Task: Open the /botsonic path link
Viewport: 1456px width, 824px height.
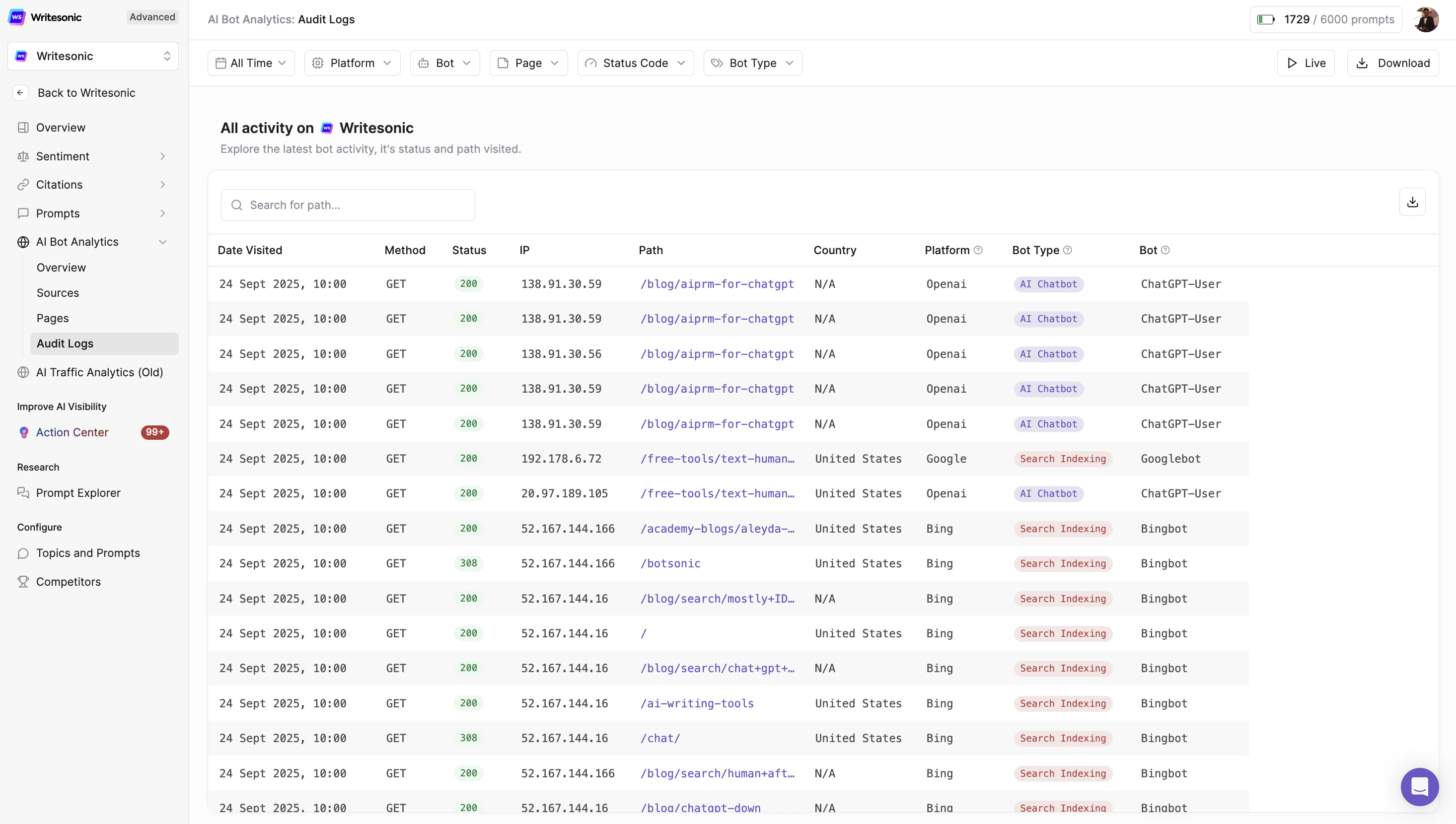Action: tap(670, 564)
